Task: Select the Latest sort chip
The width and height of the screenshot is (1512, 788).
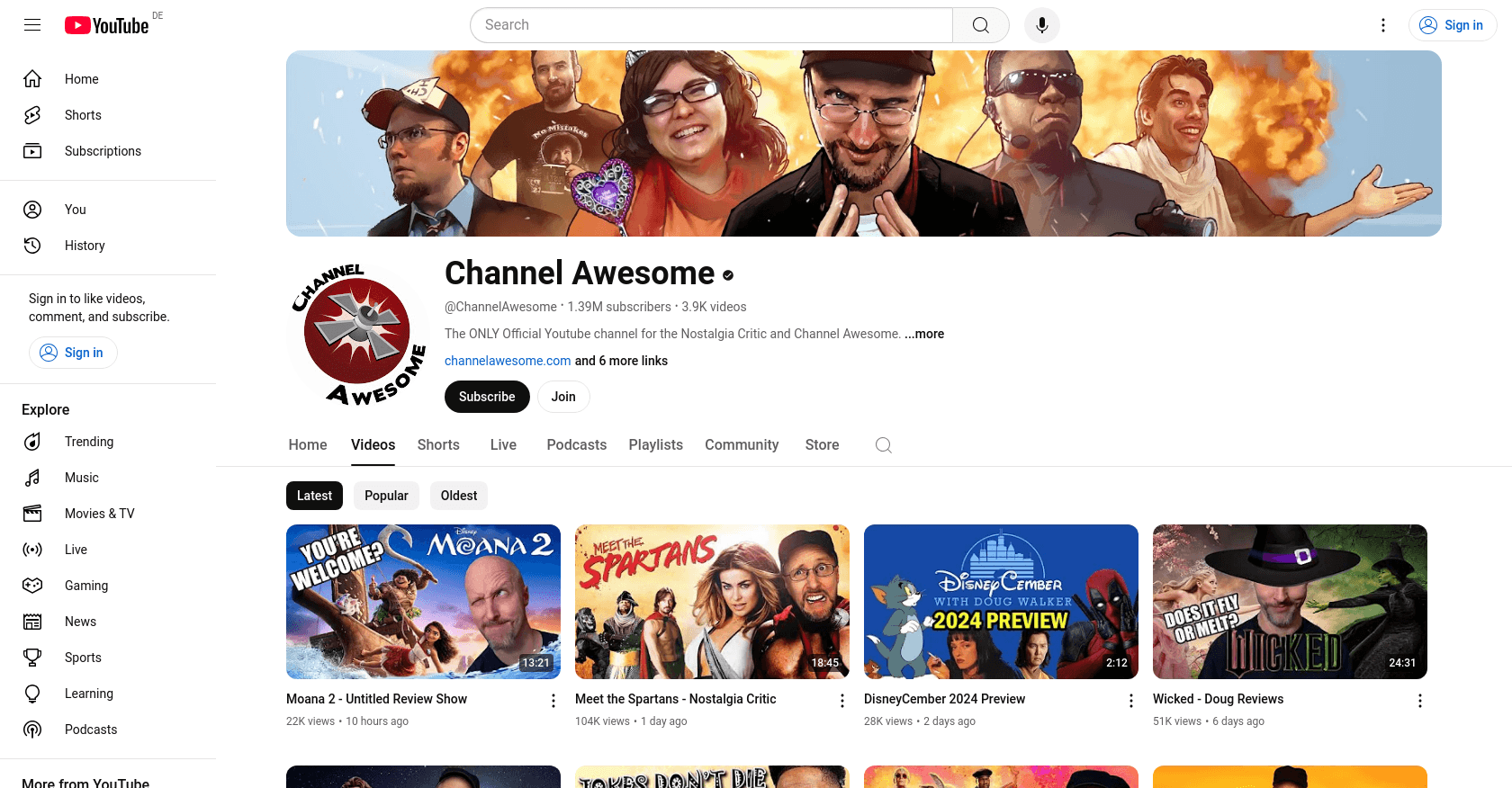Action: coord(314,496)
